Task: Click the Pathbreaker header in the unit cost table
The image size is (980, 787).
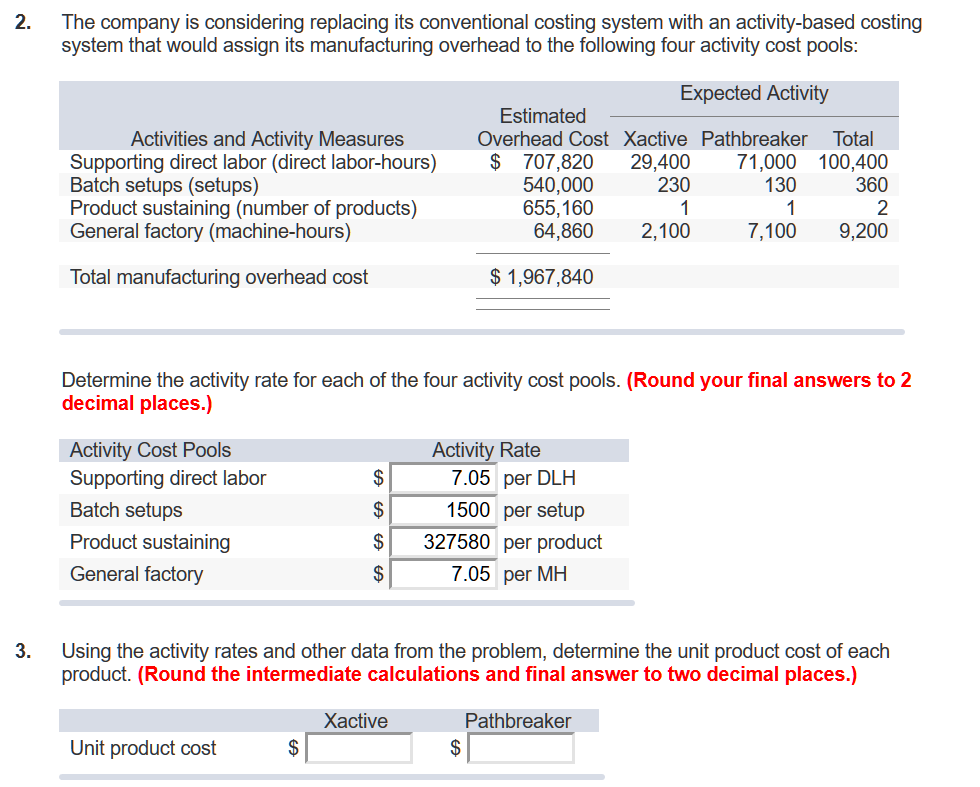Action: click(518, 721)
